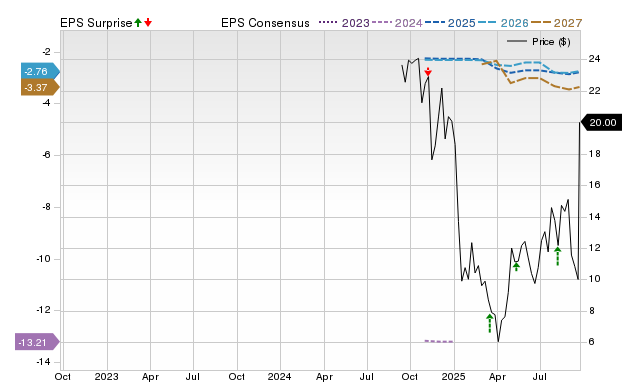Click the EPS Surprise legend title
Image resolution: width=640 pixels, height=382 pixels.
pos(96,23)
